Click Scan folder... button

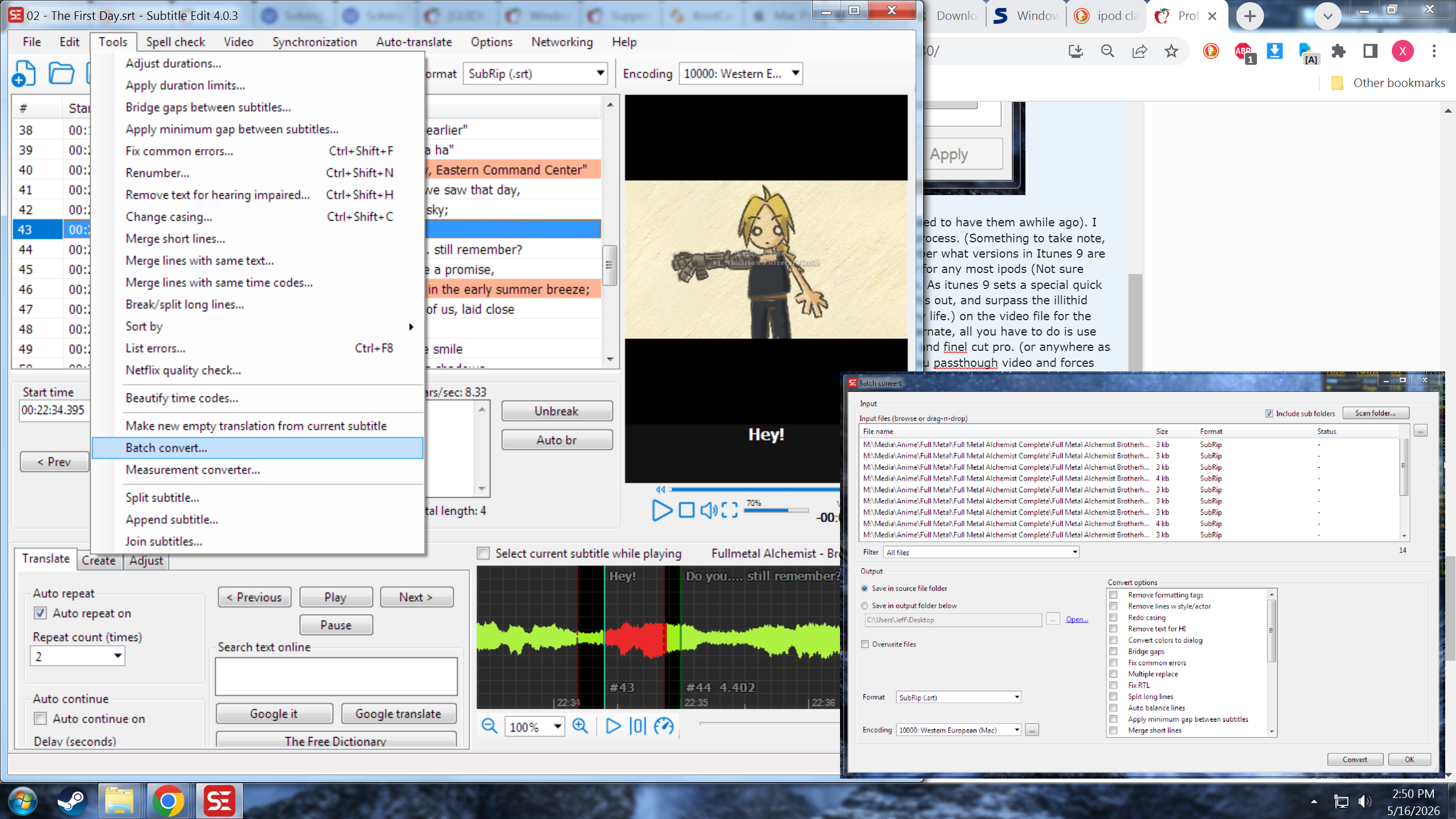click(x=1375, y=413)
